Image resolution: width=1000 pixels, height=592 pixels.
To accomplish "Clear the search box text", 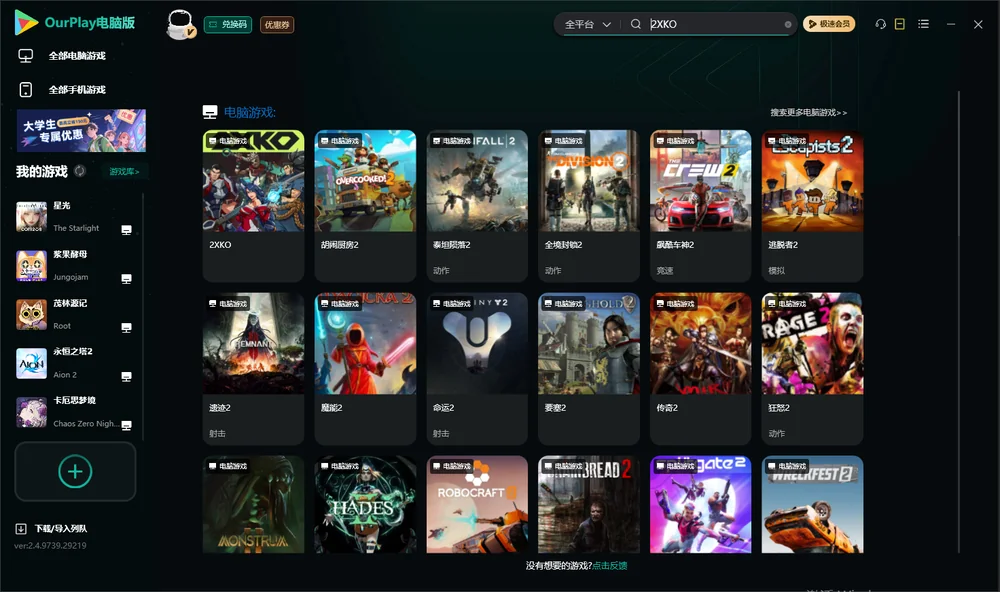I will click(788, 24).
